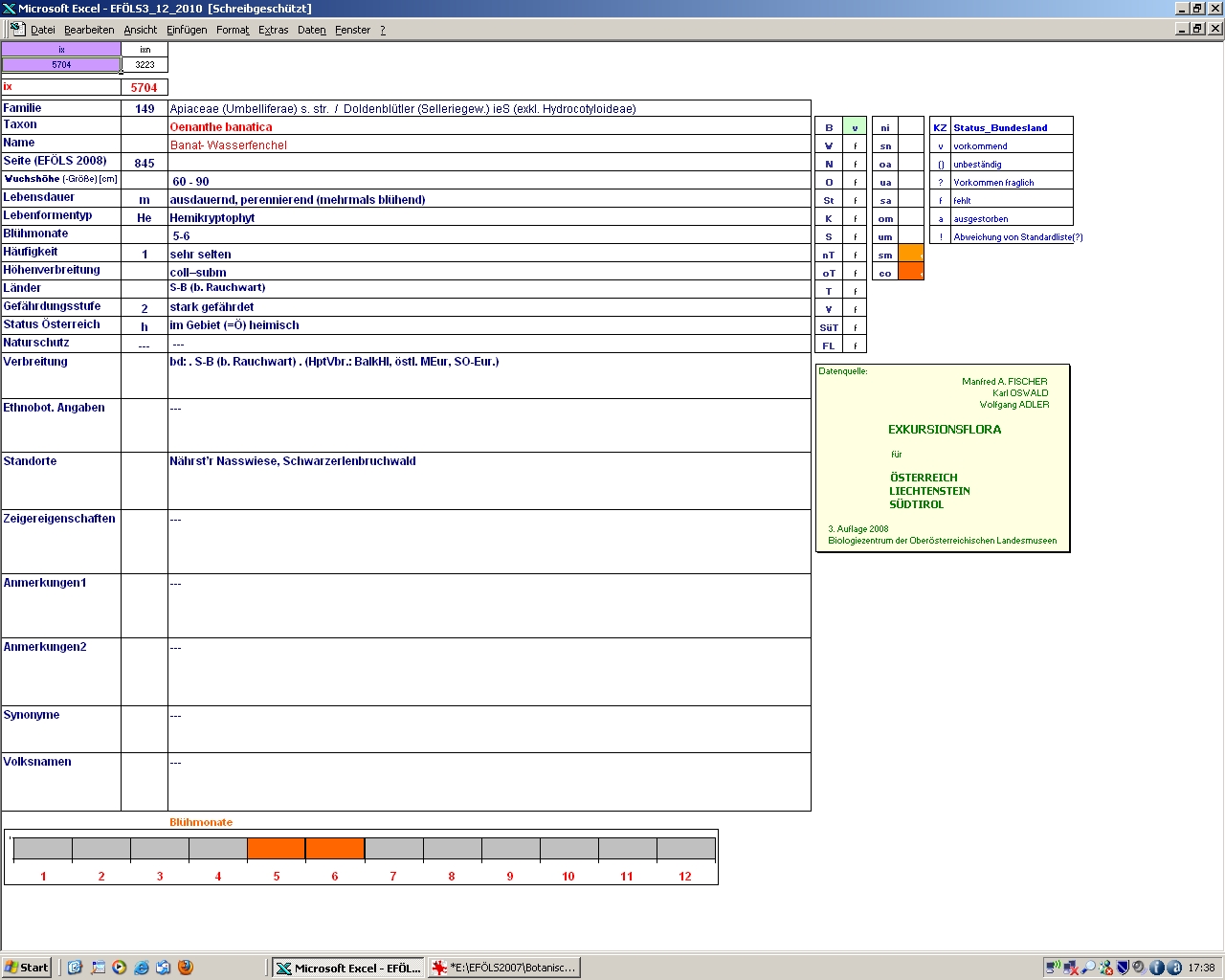Click the orange 'co' region status cell
This screenshot has width=1225, height=980.
(911, 272)
